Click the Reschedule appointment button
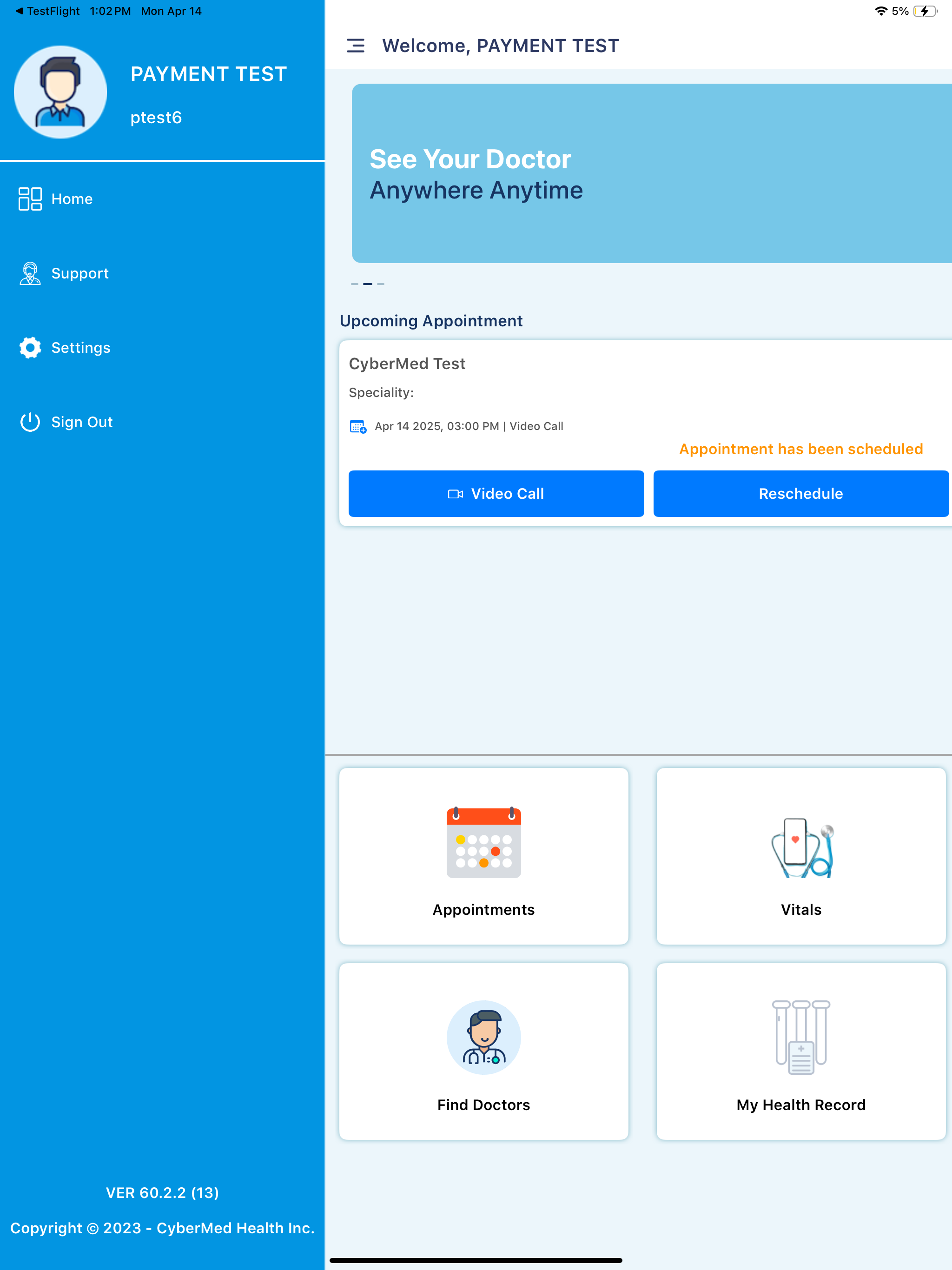Screen dimensions: 952x1270 pyautogui.click(x=801, y=494)
